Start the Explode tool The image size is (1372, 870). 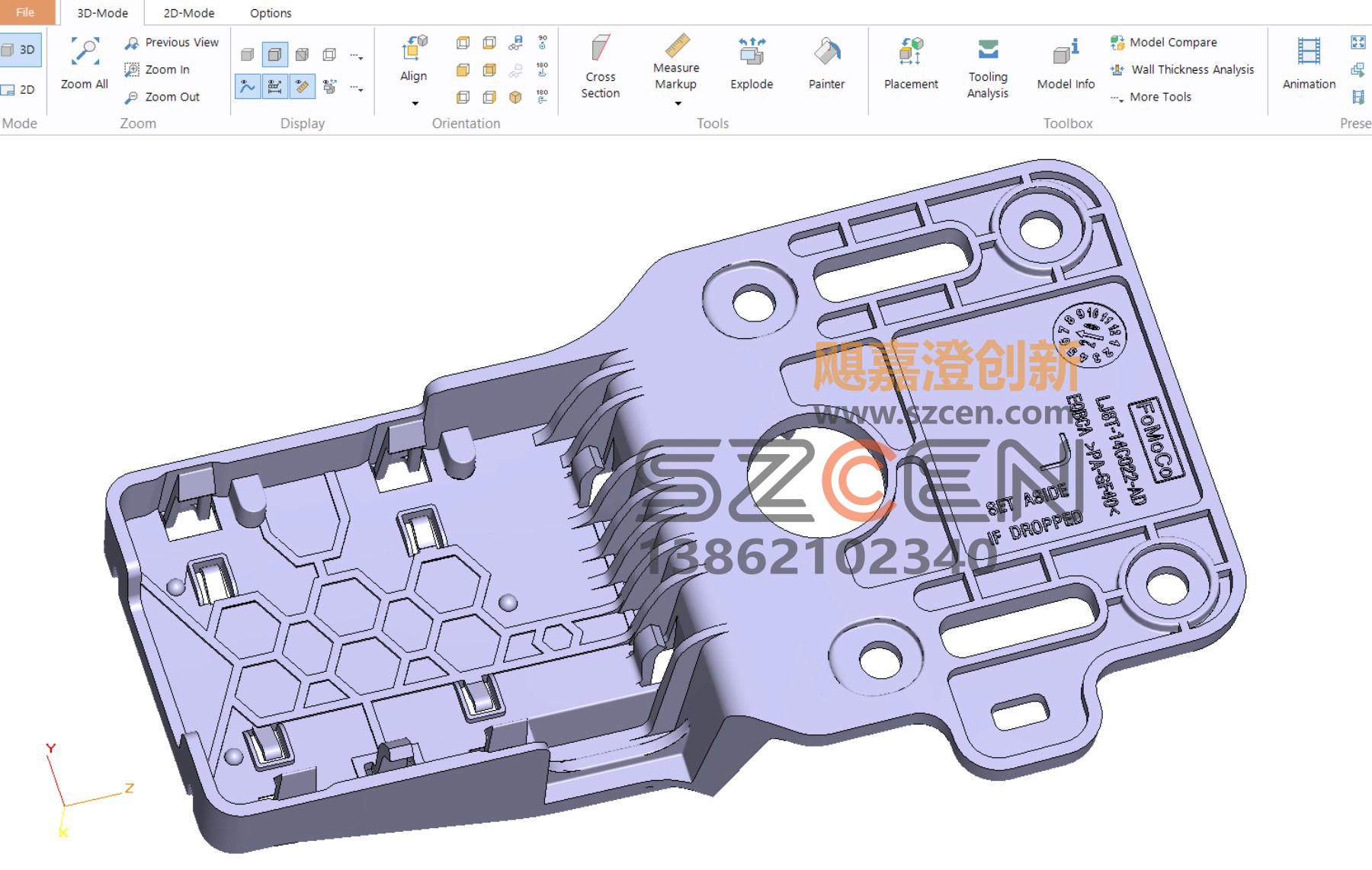coord(752,64)
